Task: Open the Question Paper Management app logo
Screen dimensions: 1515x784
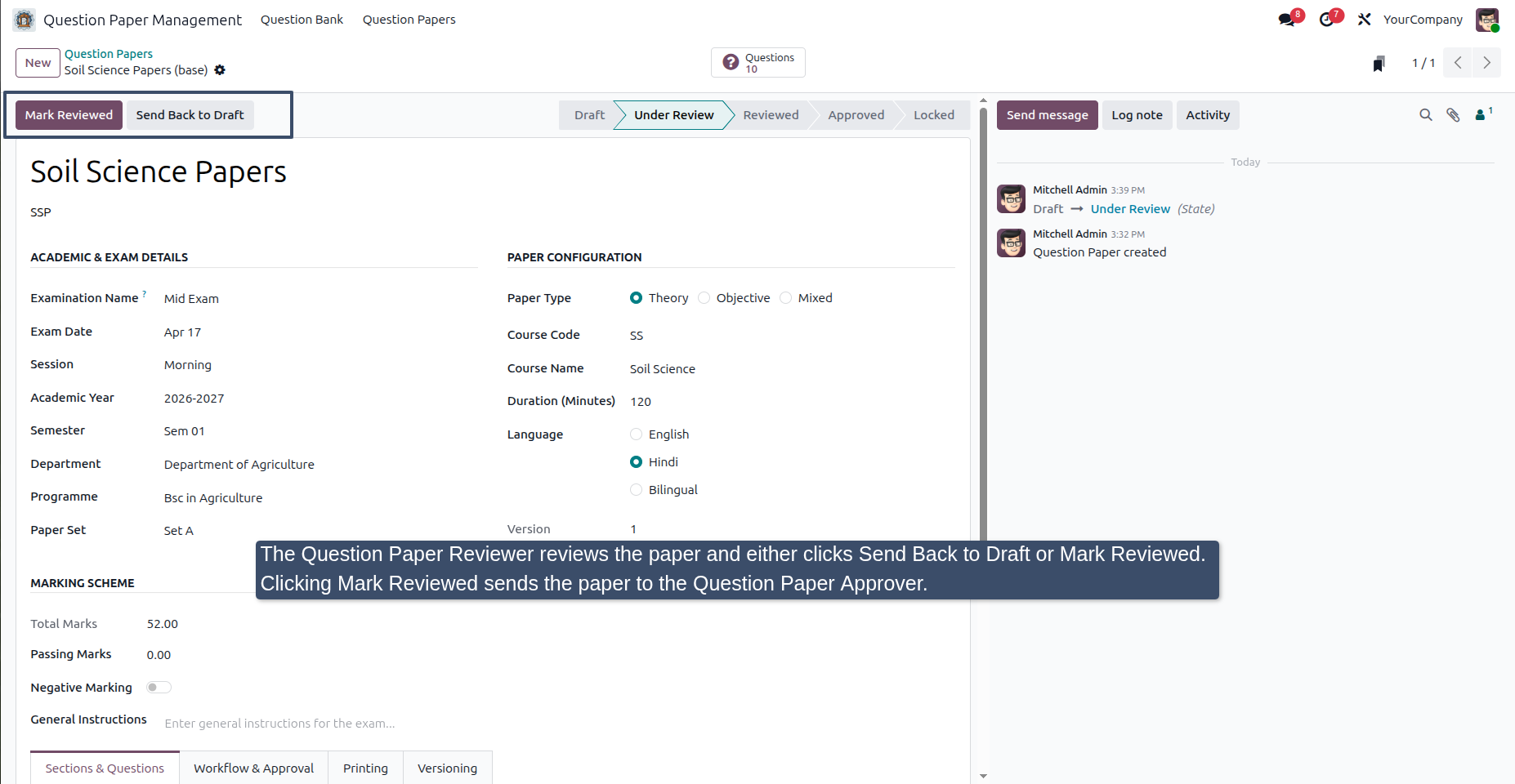Action: tap(25, 20)
